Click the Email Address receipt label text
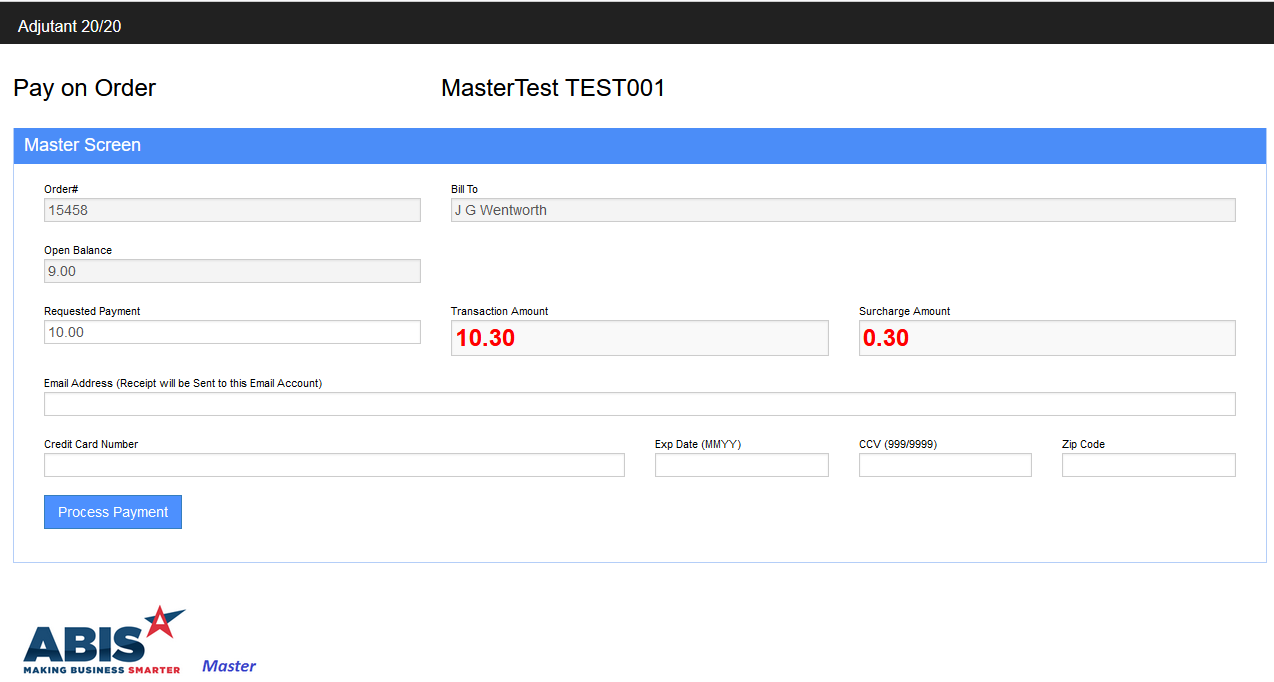The width and height of the screenshot is (1274, 682). 183,383
